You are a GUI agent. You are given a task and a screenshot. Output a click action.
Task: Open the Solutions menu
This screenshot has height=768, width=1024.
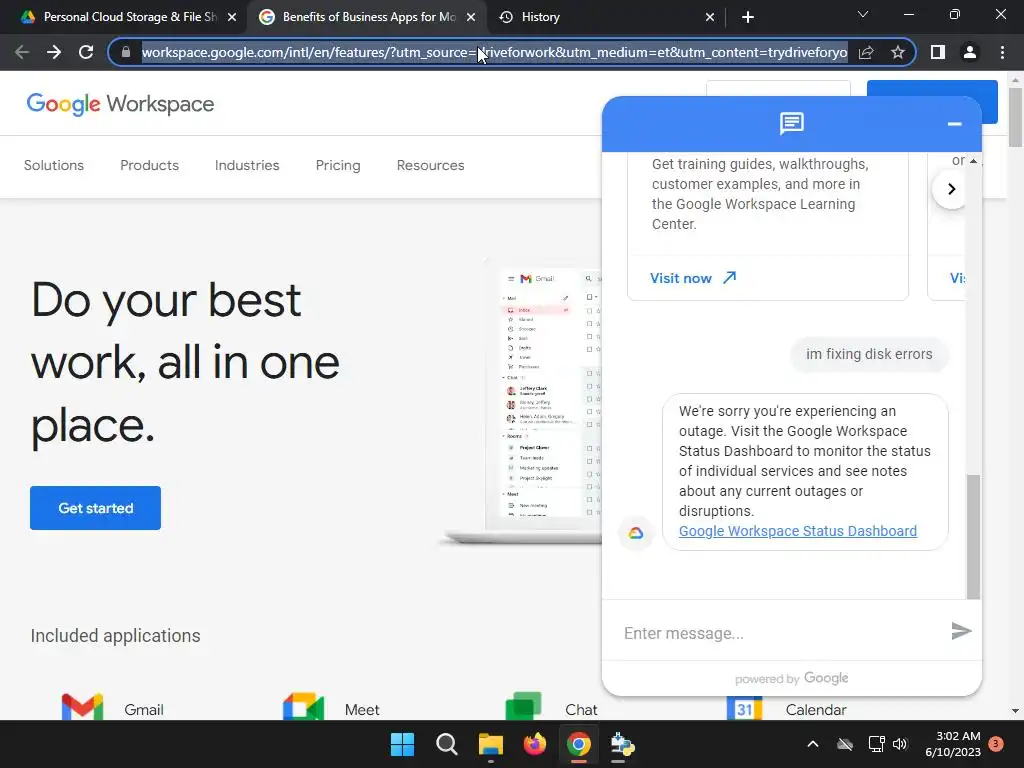[54, 165]
